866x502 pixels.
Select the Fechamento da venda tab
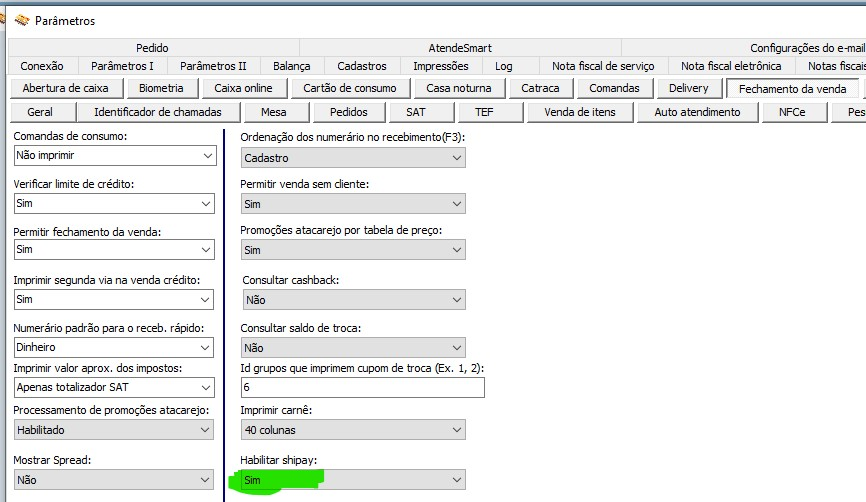(x=793, y=88)
